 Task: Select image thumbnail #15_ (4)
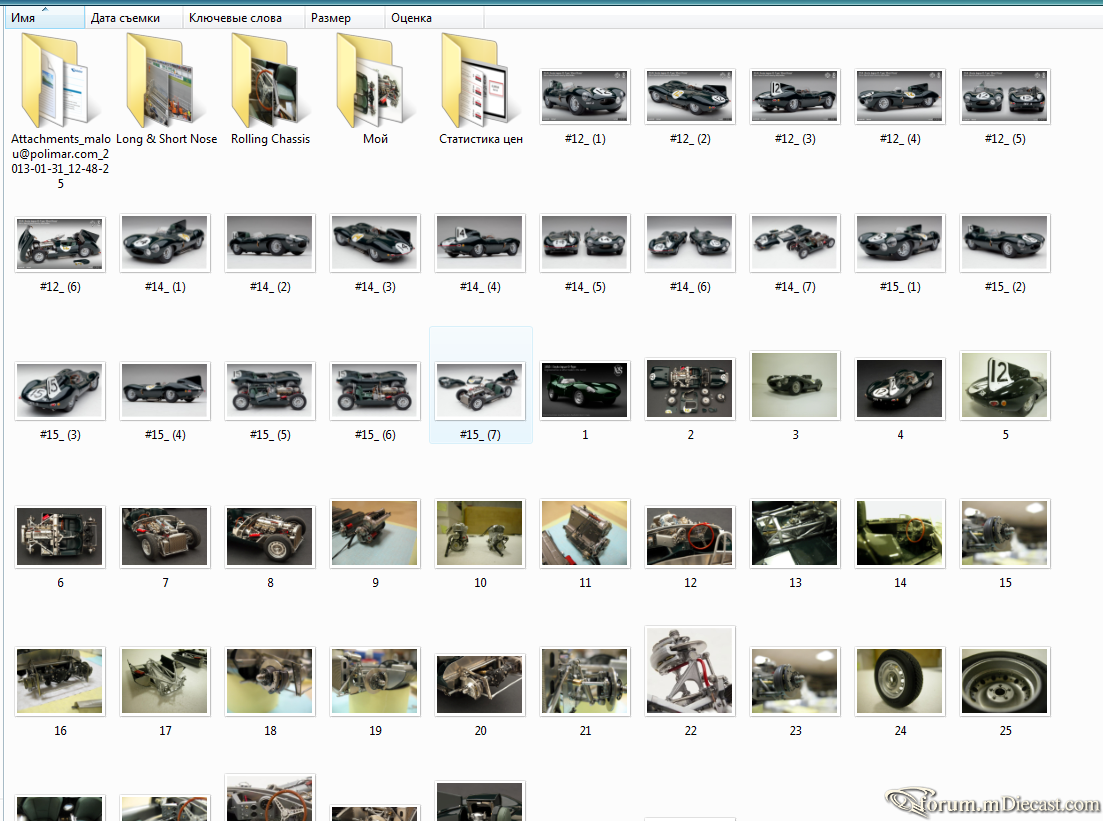click(x=165, y=391)
